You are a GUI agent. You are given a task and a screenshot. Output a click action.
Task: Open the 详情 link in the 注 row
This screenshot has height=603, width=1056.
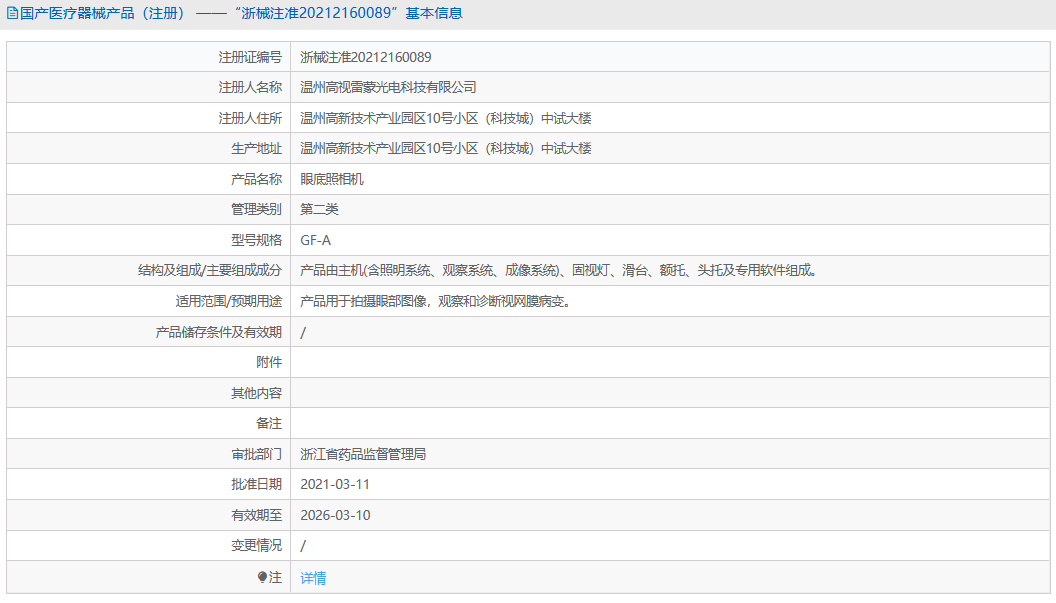pyautogui.click(x=311, y=576)
